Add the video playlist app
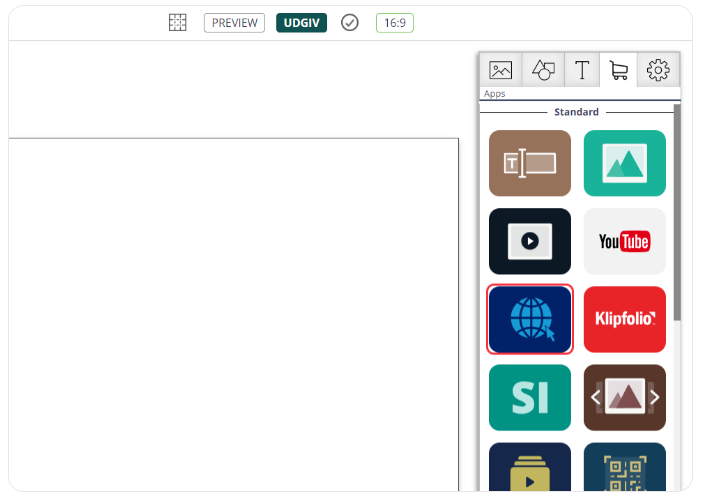 tap(530, 467)
